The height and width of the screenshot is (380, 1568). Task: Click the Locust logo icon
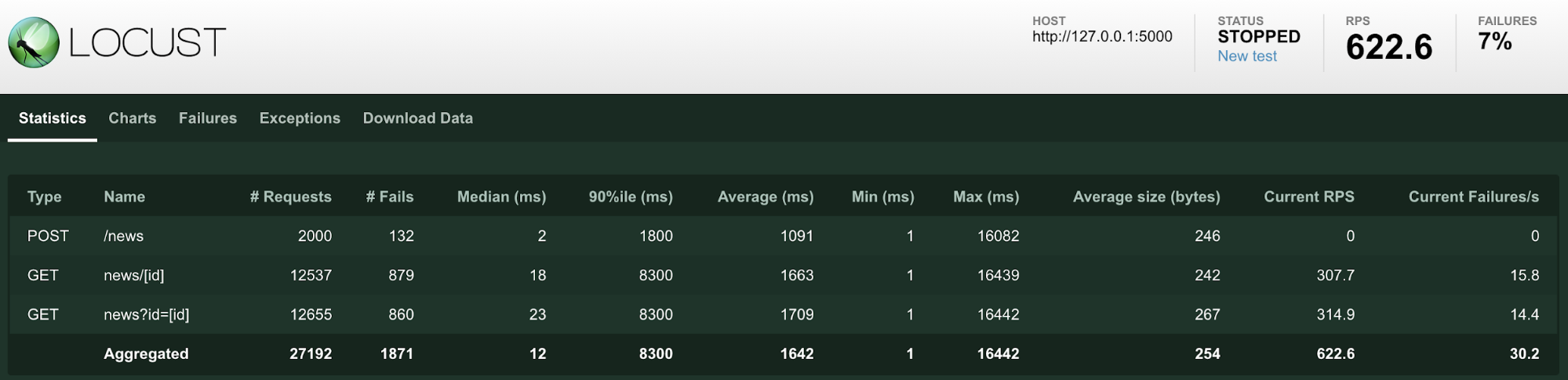pos(34,42)
